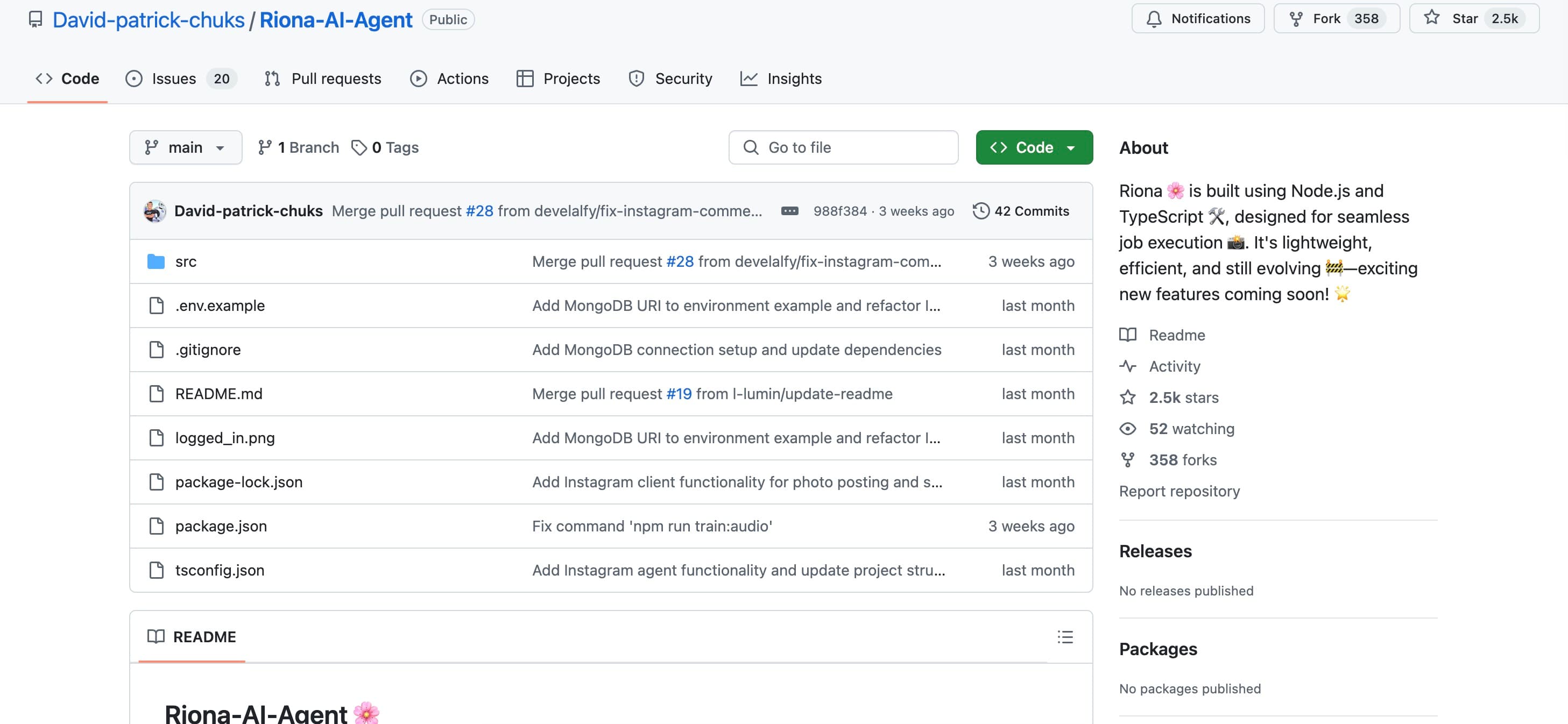
Task: Open the 42 Commits history
Action: pyautogui.click(x=1021, y=211)
